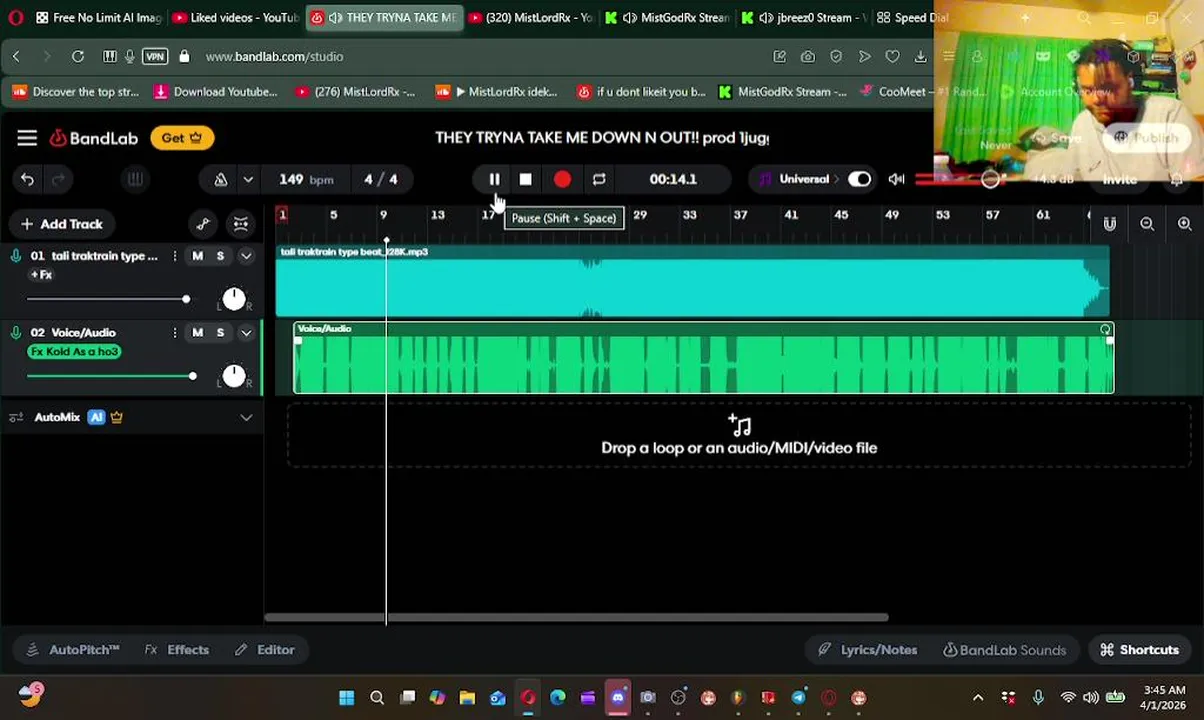Arm track 01 microphone icon
The height and width of the screenshot is (720, 1204).
(x=15, y=256)
